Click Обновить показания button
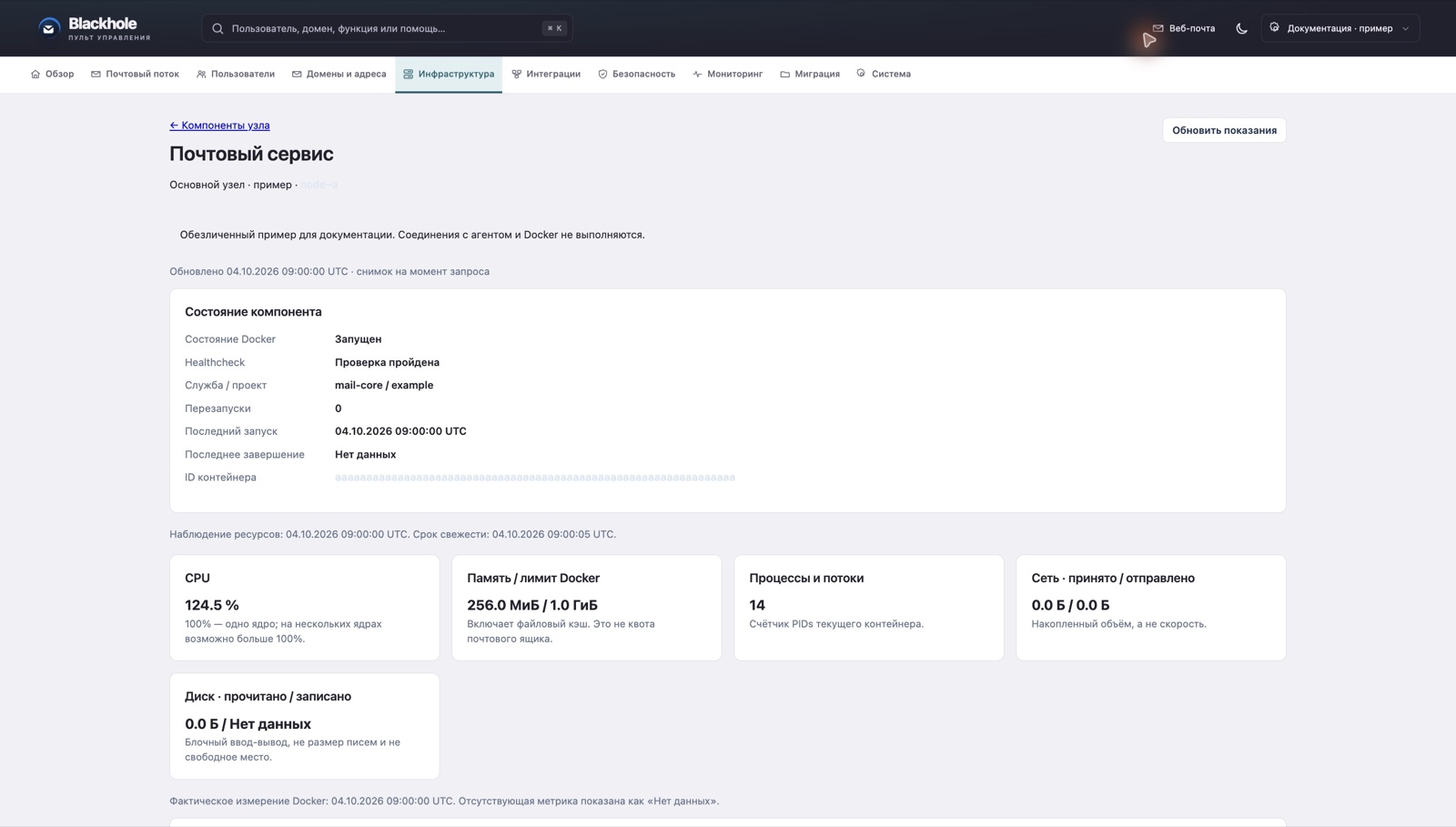 pos(1224,130)
